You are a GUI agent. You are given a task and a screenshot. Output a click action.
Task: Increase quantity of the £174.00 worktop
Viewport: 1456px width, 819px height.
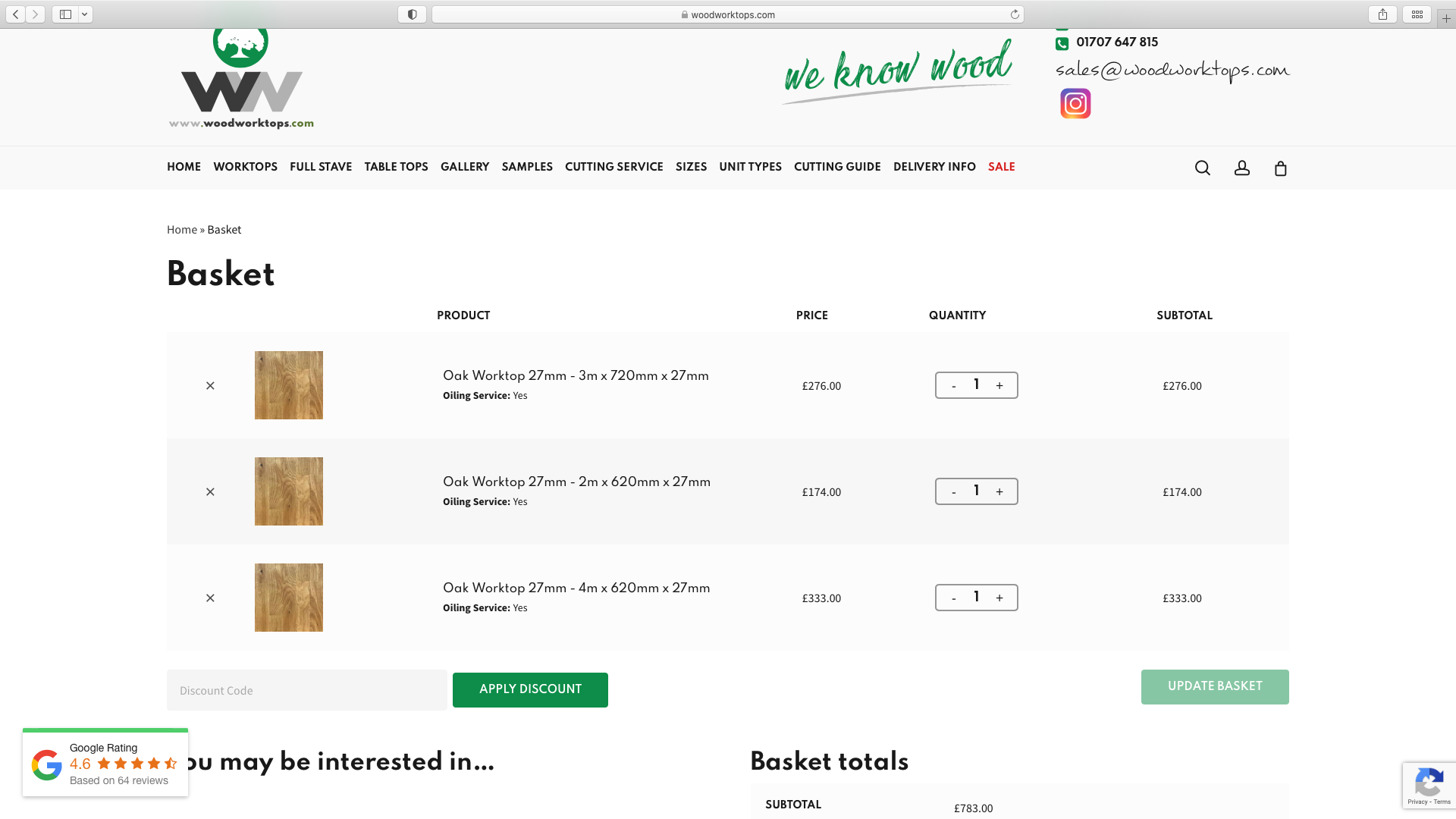tap(999, 492)
